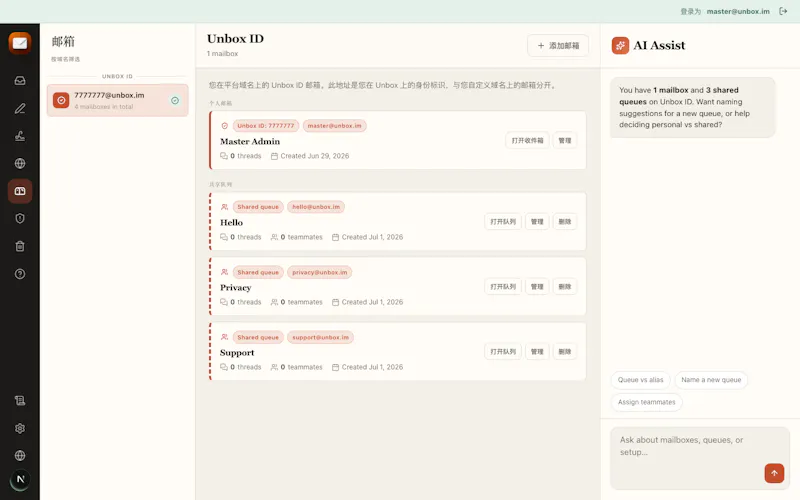Click 删除 delete on the Privacy queue
Image resolution: width=800 pixels, height=500 pixels.
coord(564,287)
